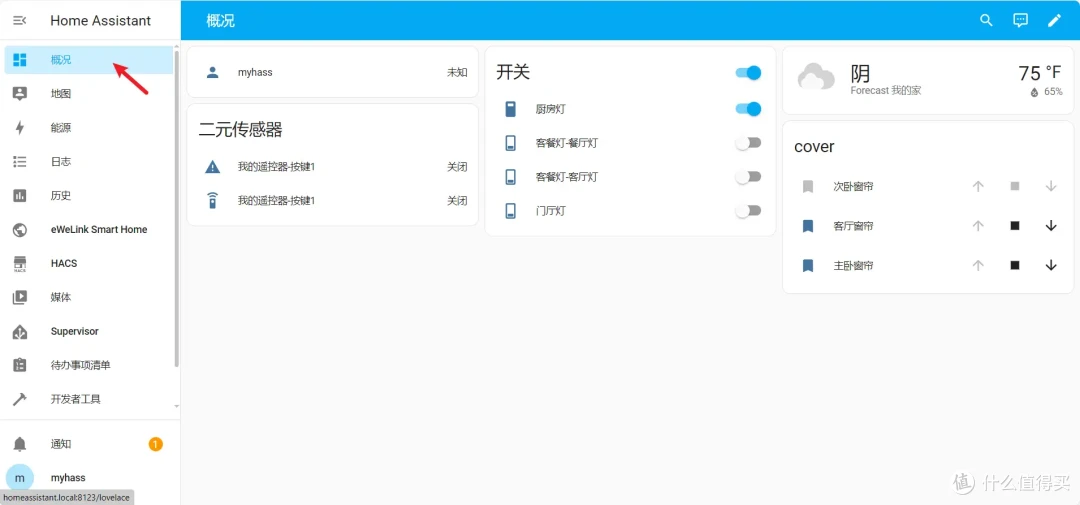Click the cloudy weather icon

click(816, 77)
